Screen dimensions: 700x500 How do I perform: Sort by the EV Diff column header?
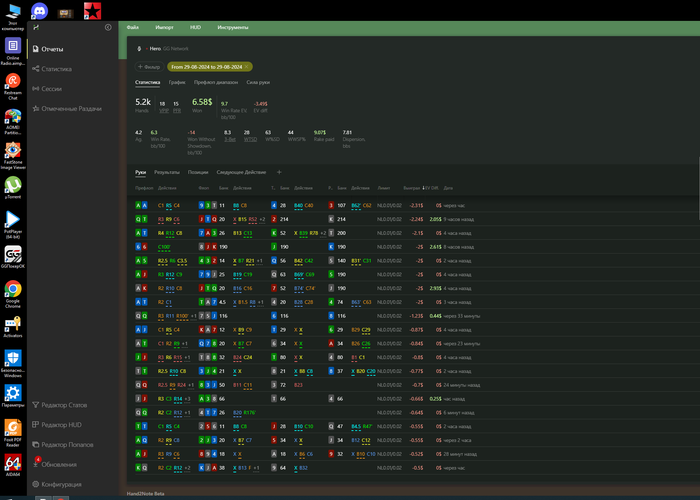[431, 188]
